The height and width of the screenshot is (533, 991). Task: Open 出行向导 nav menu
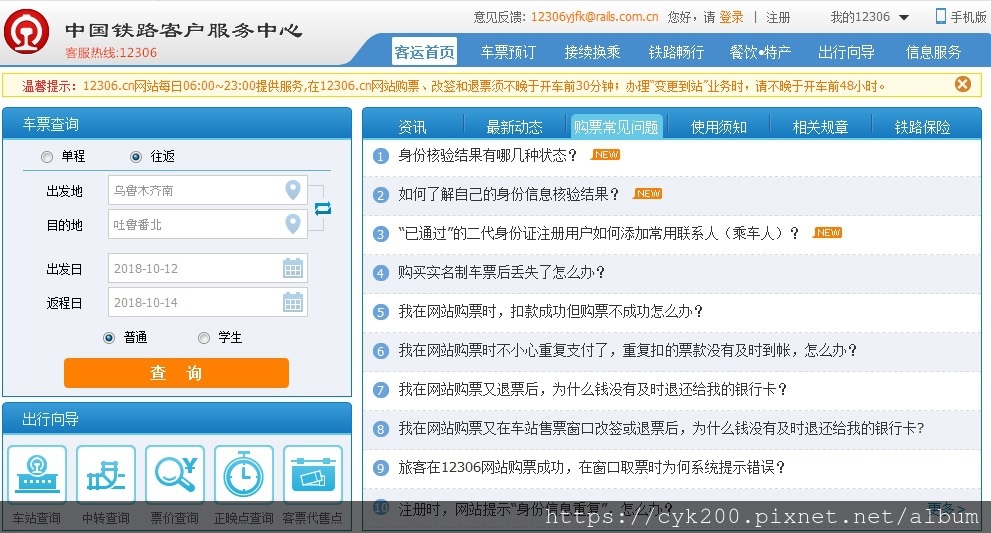coord(846,52)
